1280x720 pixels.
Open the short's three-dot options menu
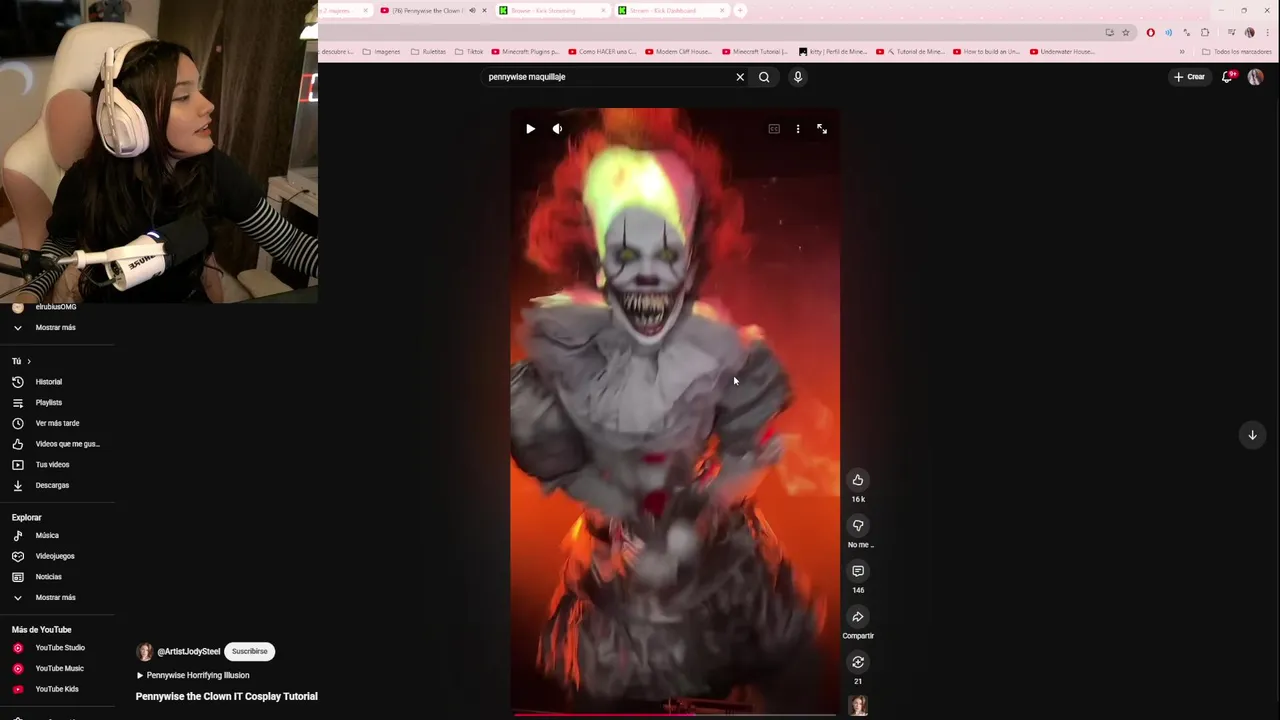click(798, 129)
